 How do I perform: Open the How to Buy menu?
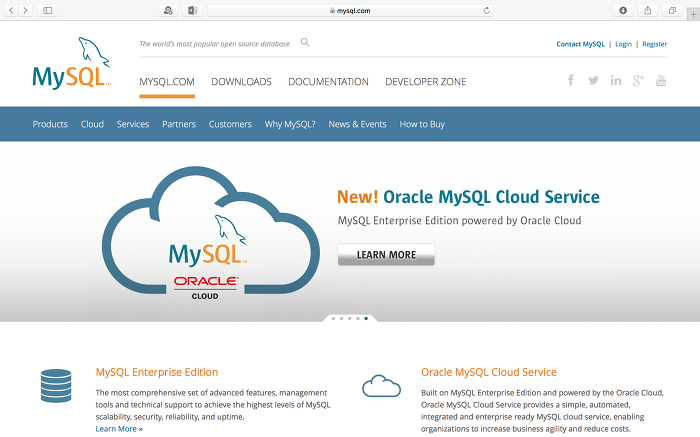422,124
